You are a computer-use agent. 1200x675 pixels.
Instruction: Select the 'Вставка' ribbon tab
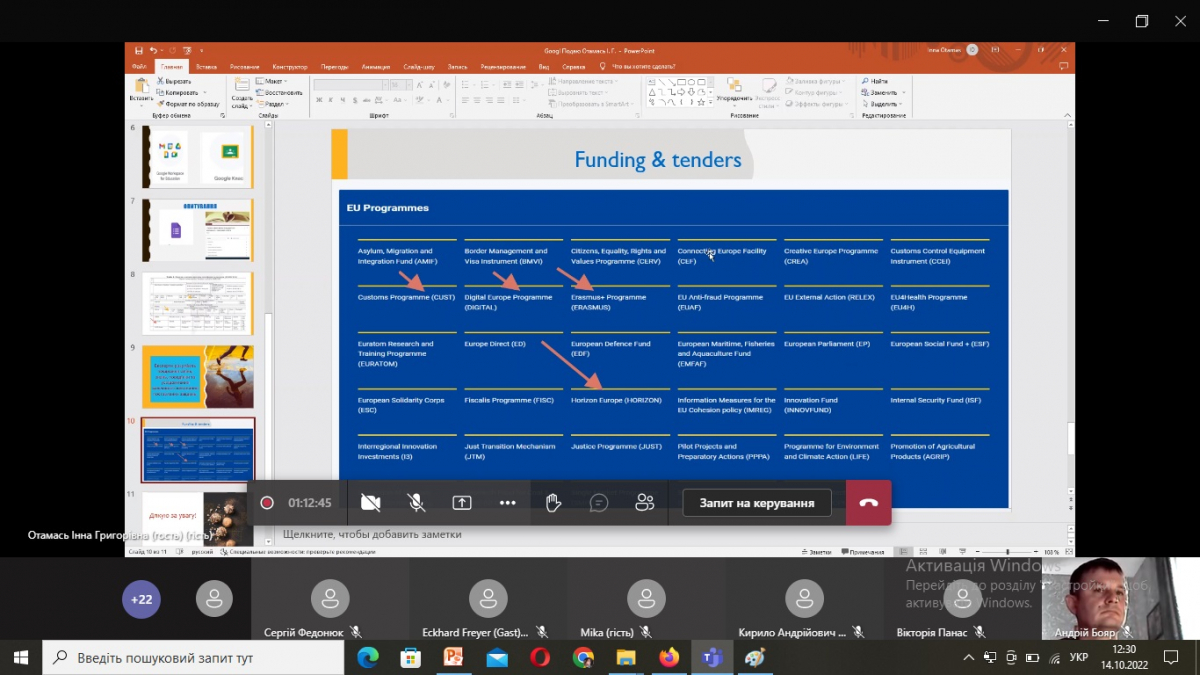[206, 67]
